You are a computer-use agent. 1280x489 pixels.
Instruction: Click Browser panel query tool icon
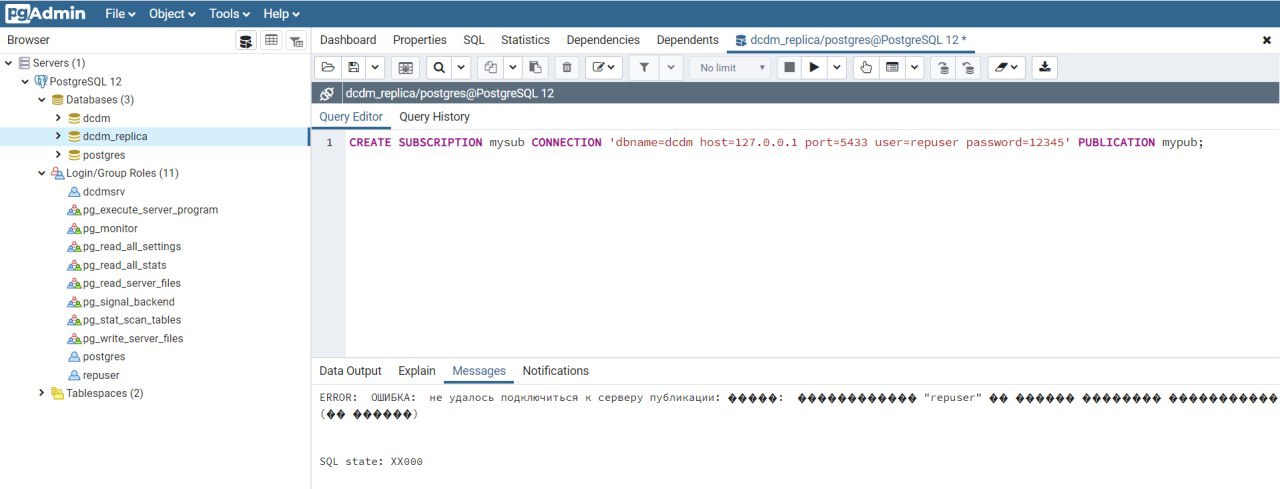246,40
